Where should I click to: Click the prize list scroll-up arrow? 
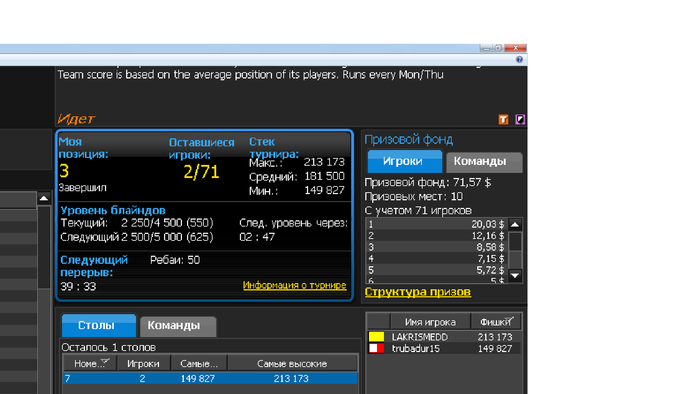(515, 224)
